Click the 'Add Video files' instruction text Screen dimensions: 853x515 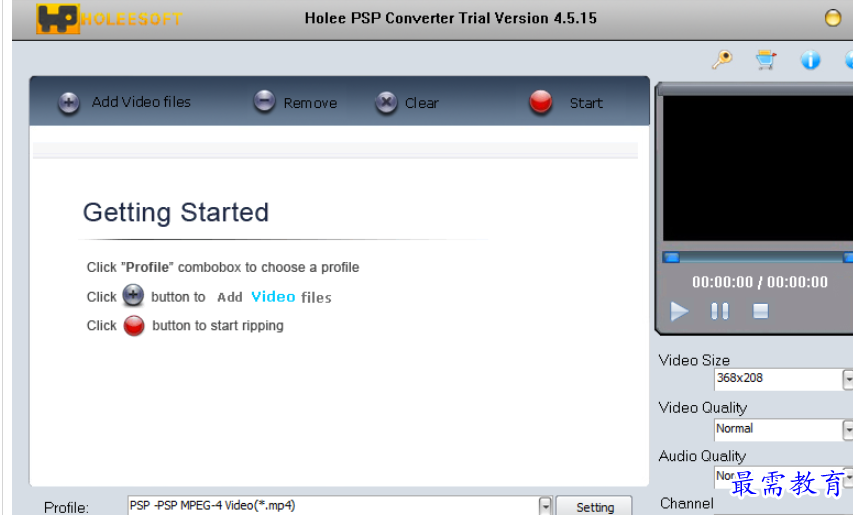[x=275, y=297]
